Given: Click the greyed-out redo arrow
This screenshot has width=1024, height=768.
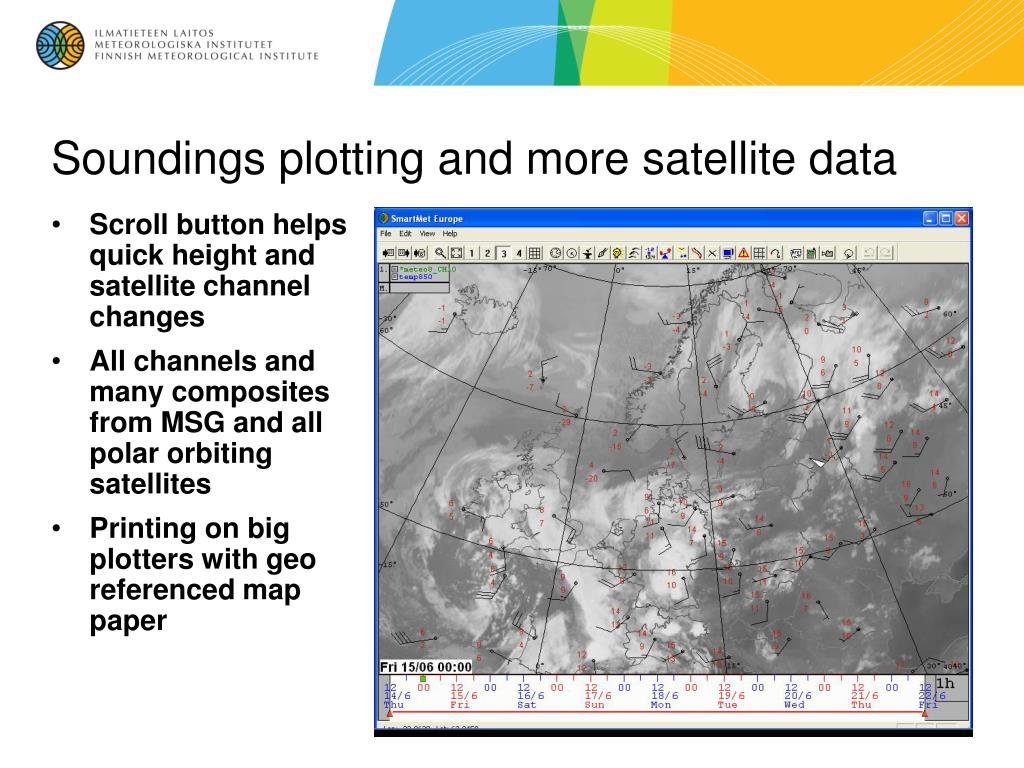Looking at the screenshot, I should (886, 253).
